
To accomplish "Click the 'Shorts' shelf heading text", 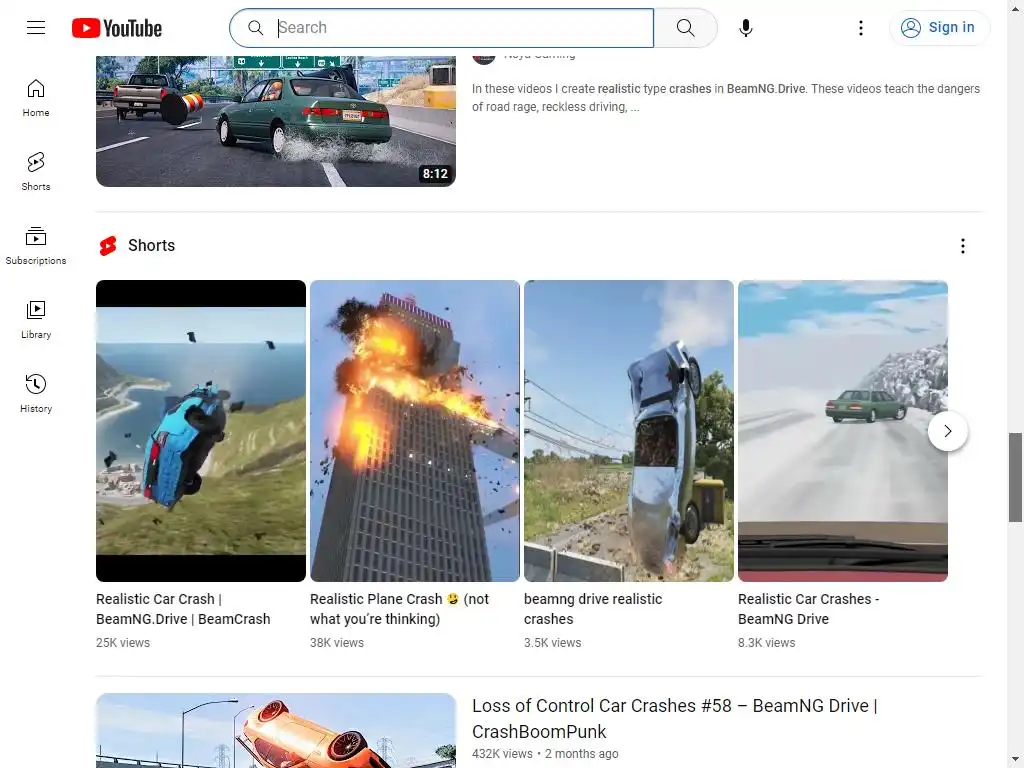I will (152, 246).
